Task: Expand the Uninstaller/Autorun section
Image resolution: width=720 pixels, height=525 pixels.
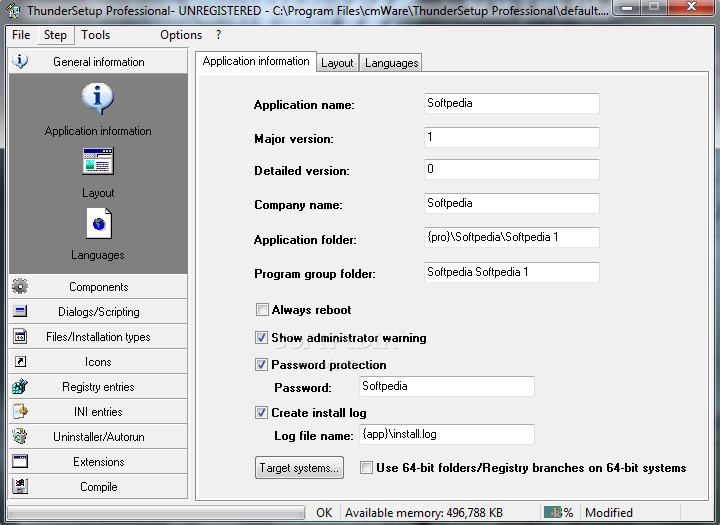Action: 98,436
